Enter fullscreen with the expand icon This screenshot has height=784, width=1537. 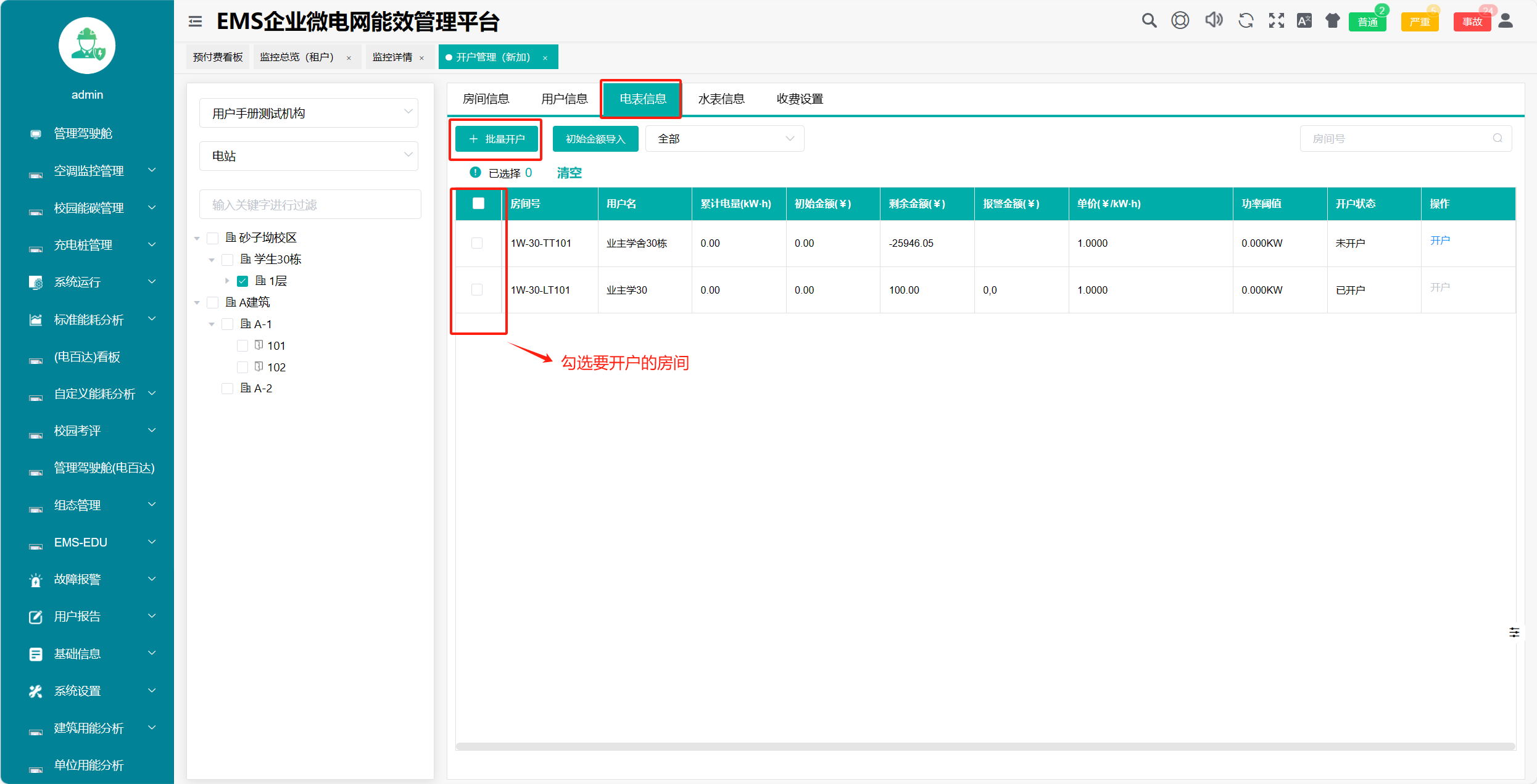[1276, 21]
